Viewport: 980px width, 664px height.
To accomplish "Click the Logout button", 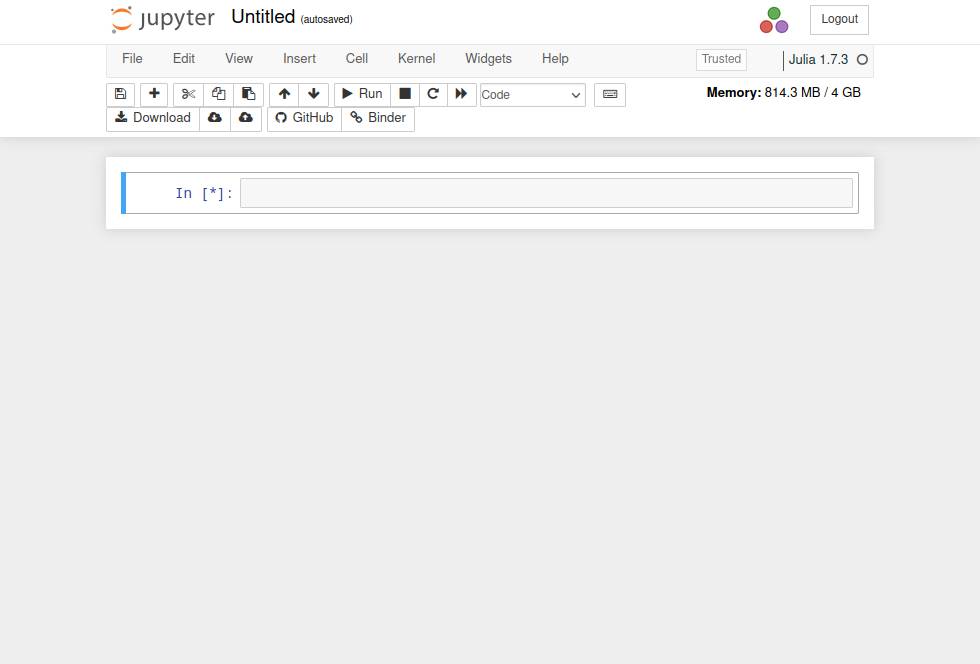I will coord(839,19).
